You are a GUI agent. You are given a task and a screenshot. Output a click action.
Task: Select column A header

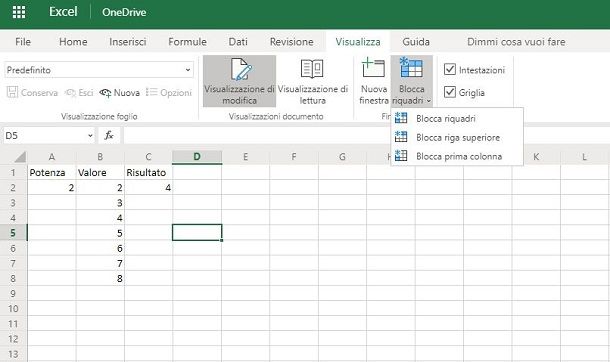pos(52,157)
